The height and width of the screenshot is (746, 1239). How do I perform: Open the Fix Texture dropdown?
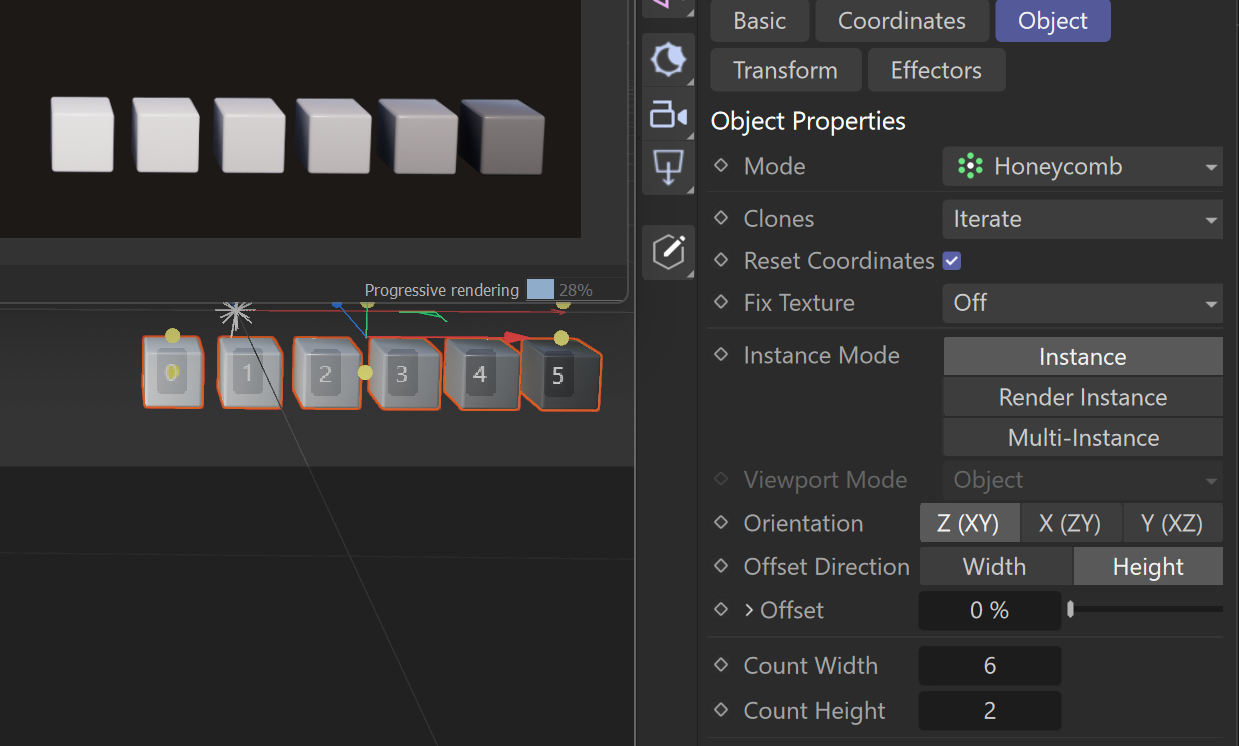coord(1082,302)
